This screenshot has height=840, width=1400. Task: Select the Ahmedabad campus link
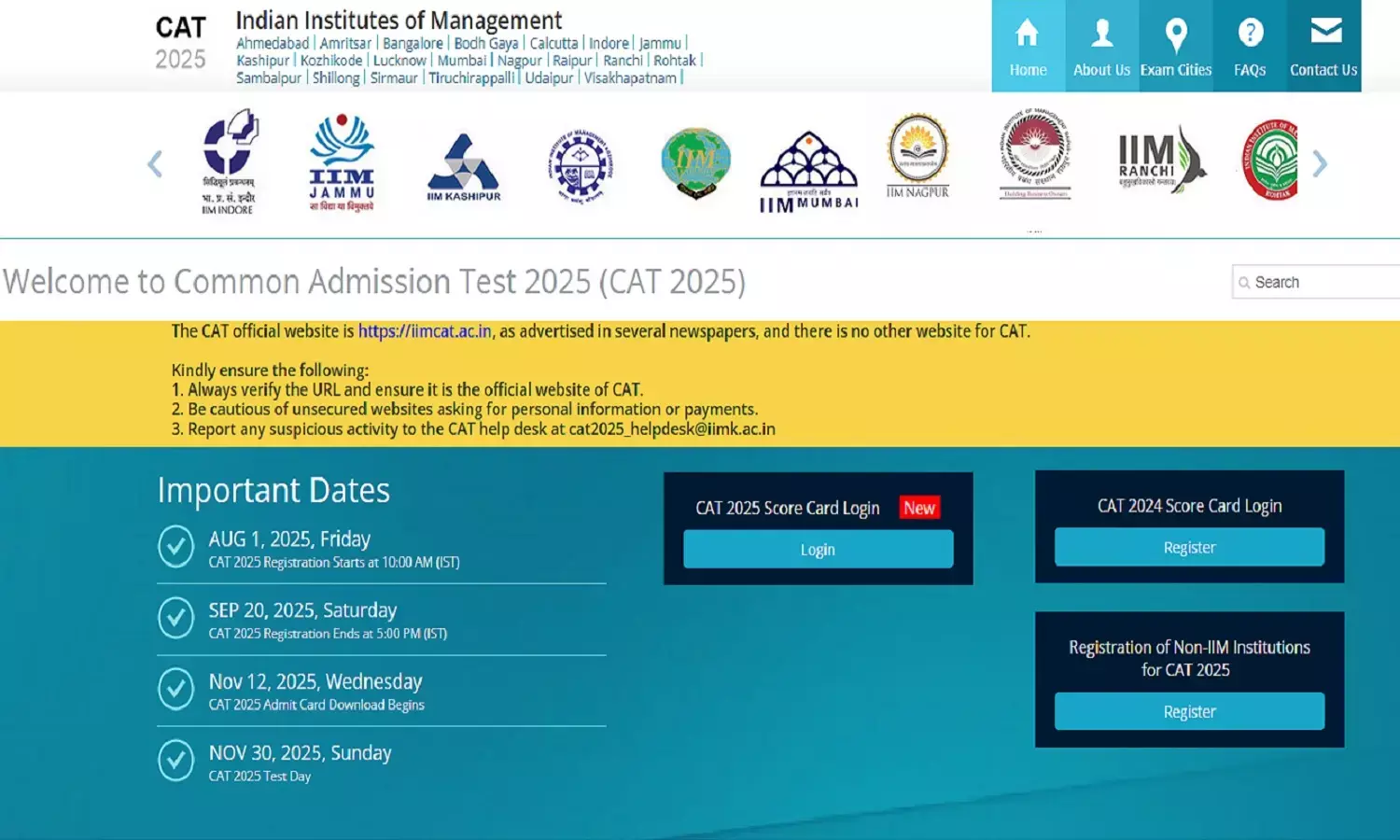pos(272,42)
